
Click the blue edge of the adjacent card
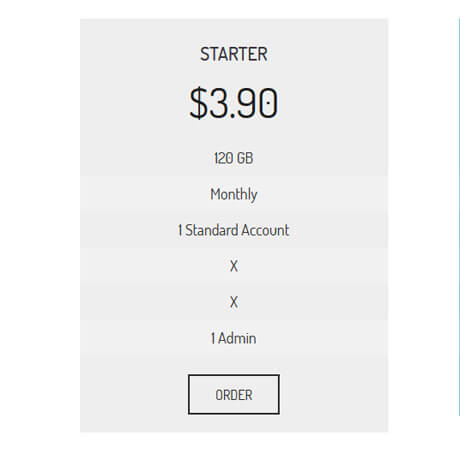coord(459,217)
